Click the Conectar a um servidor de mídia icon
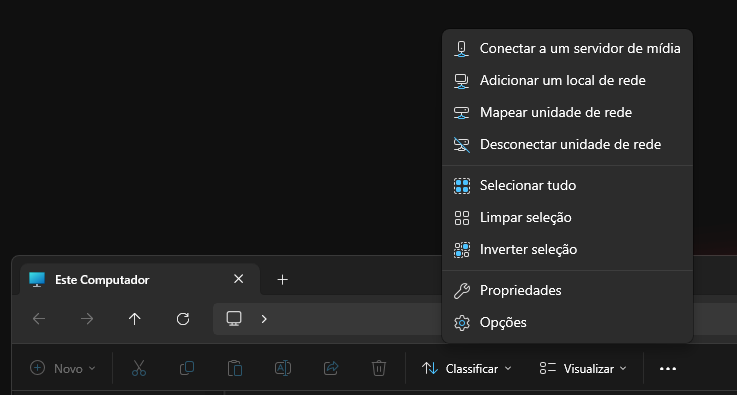 pos(462,48)
